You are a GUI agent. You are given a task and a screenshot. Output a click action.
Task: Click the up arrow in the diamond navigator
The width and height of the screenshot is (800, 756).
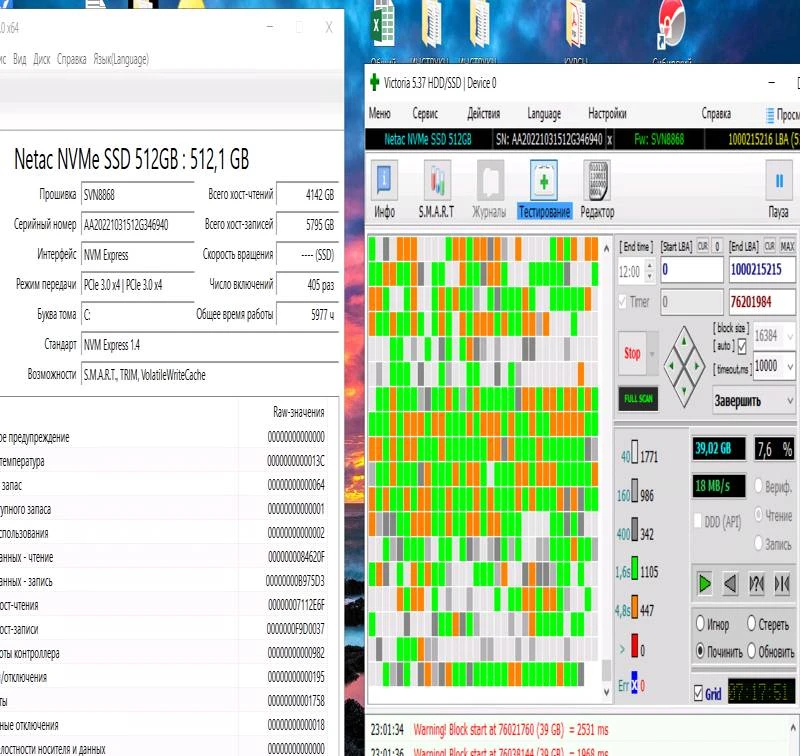[x=684, y=340]
